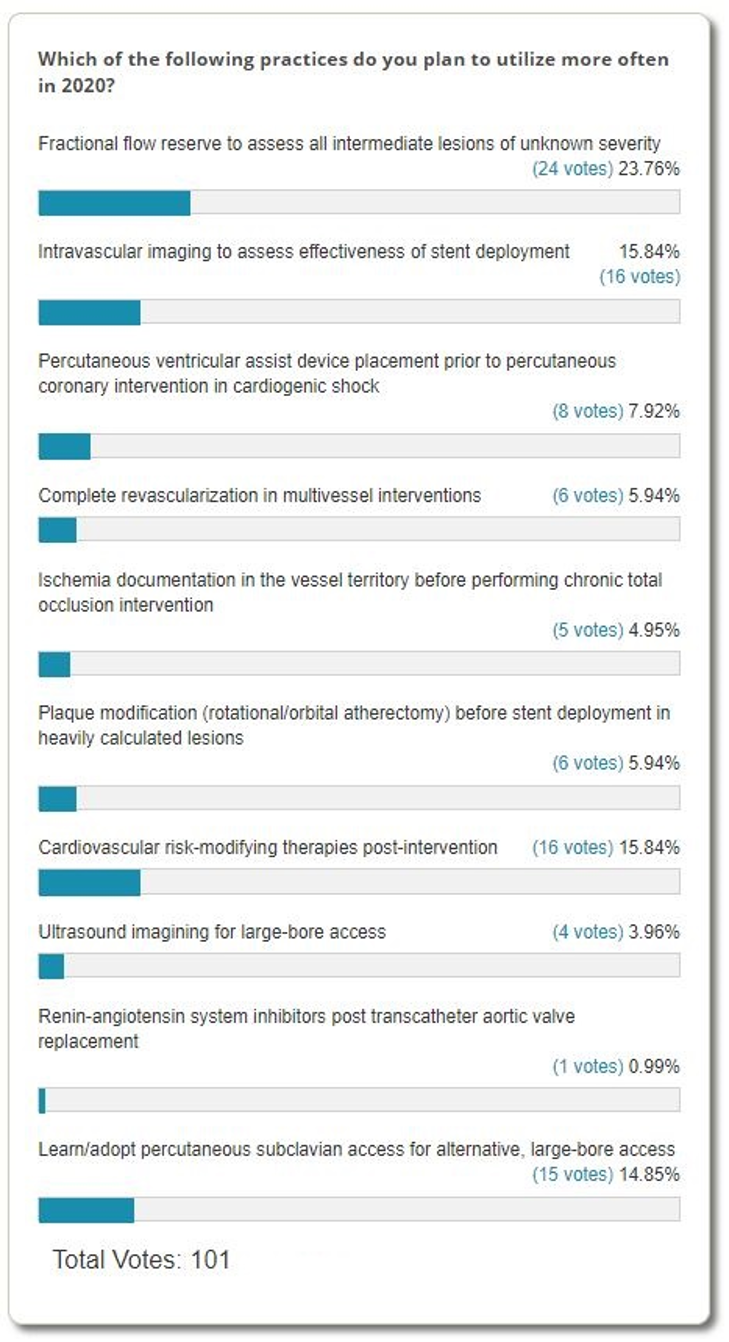Click the Complete revascularization option text

coord(259,495)
